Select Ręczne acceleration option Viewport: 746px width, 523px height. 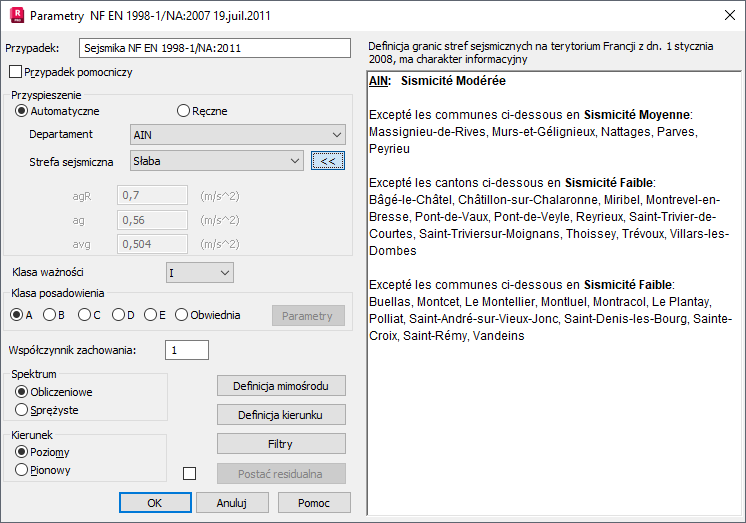coord(183,111)
